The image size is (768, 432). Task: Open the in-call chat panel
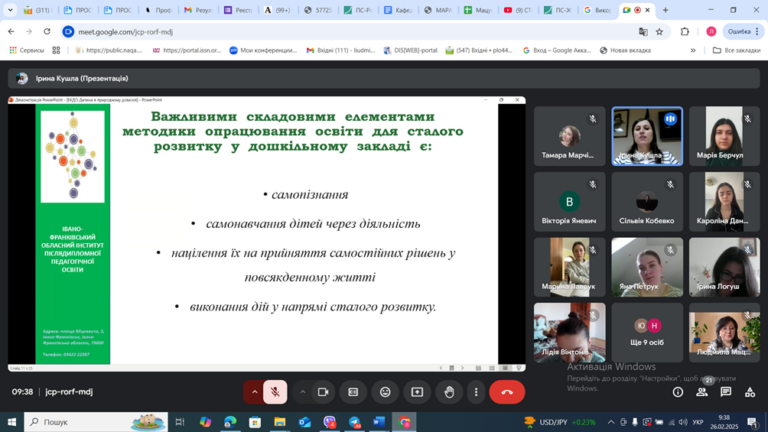tap(726, 392)
